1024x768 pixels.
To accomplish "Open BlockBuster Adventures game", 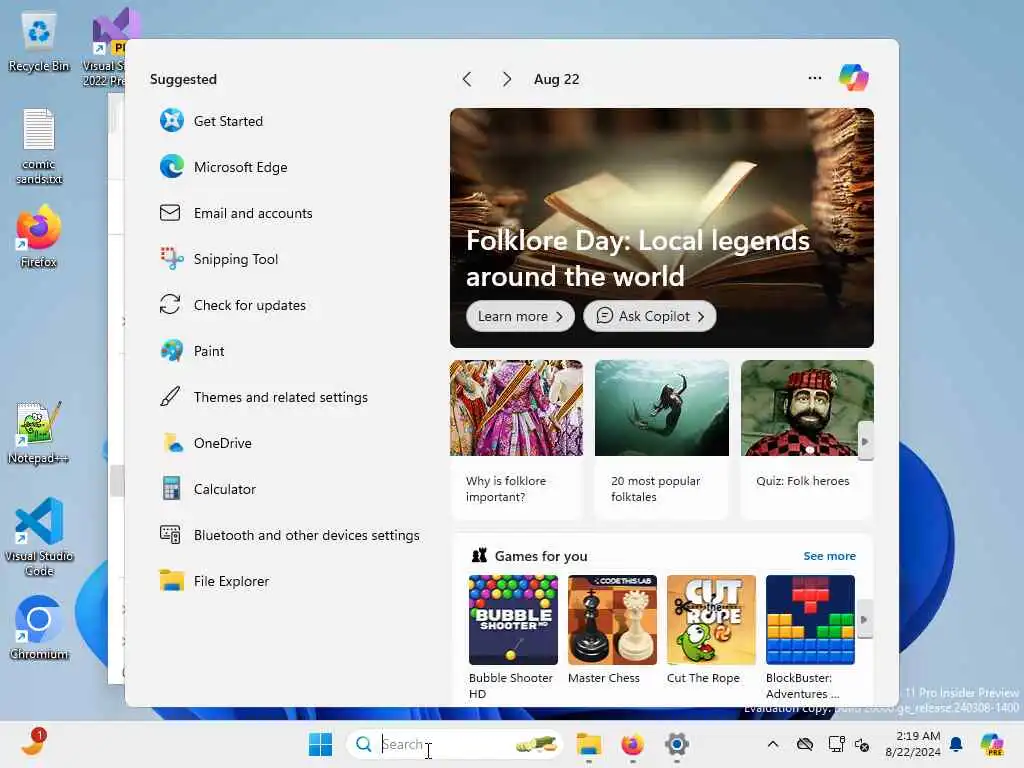I will (810, 637).
